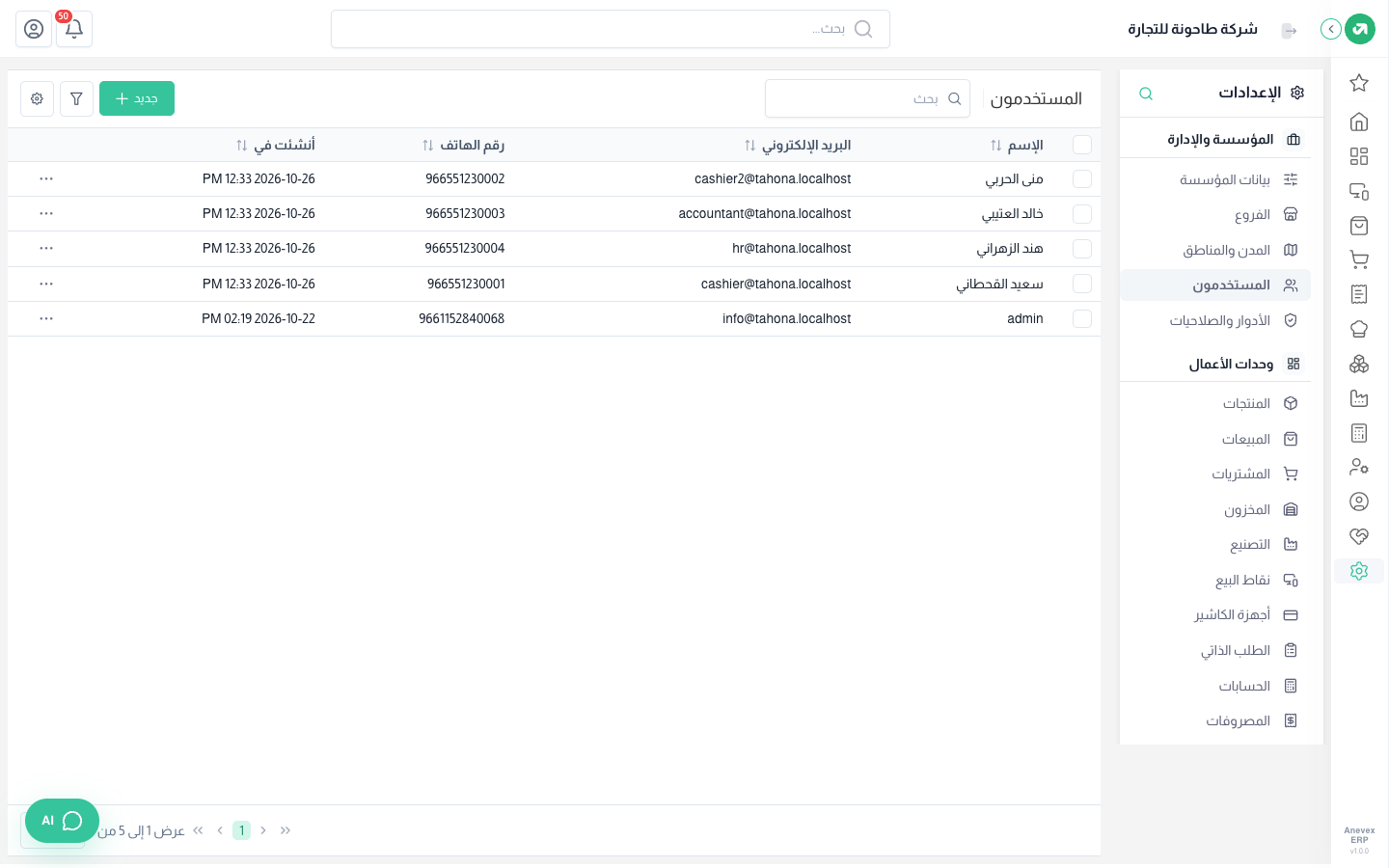Click the search icon in settings panel

coord(1146,94)
